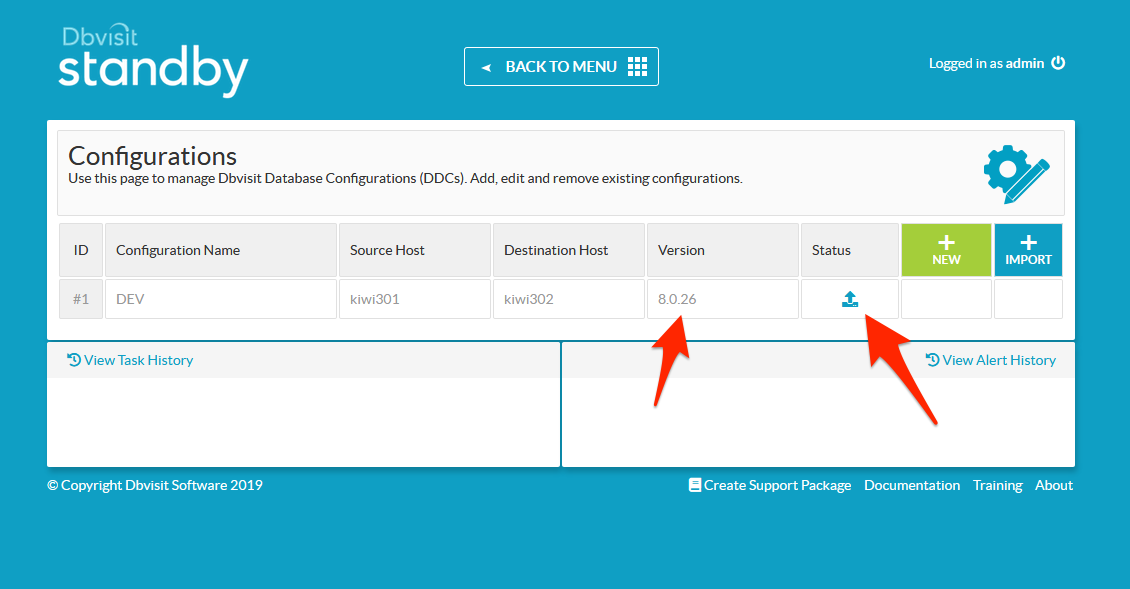1130x589 pixels.
Task: Select the DEV configuration name cell
Action: pyautogui.click(x=221, y=299)
